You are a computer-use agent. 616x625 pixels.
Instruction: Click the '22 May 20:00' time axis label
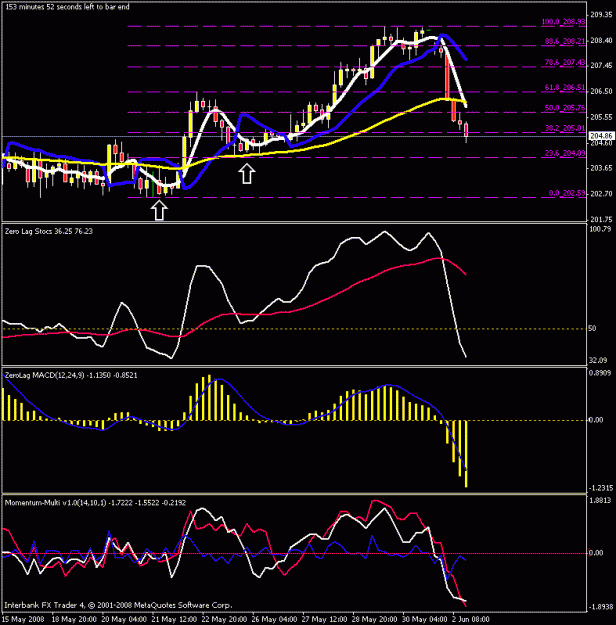(224, 619)
